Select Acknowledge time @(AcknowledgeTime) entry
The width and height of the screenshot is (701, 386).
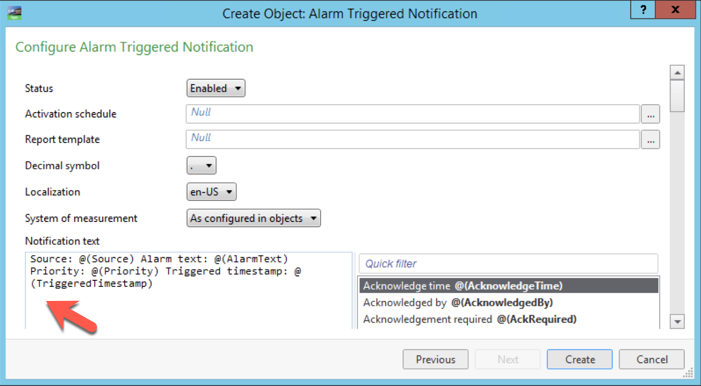pos(509,286)
